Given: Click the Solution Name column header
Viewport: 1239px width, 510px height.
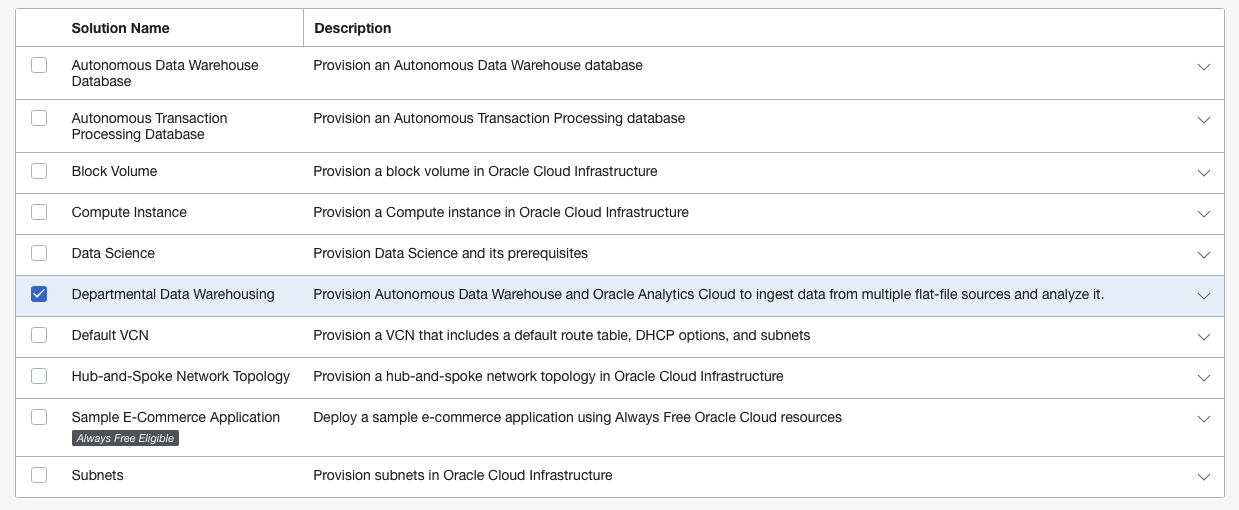Looking at the screenshot, I should [x=121, y=28].
